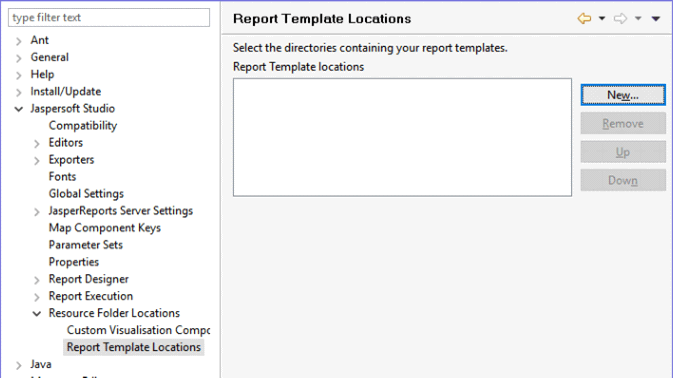The height and width of the screenshot is (378, 673).
Task: Open the preferences page view menu arrow
Action: coord(656,18)
